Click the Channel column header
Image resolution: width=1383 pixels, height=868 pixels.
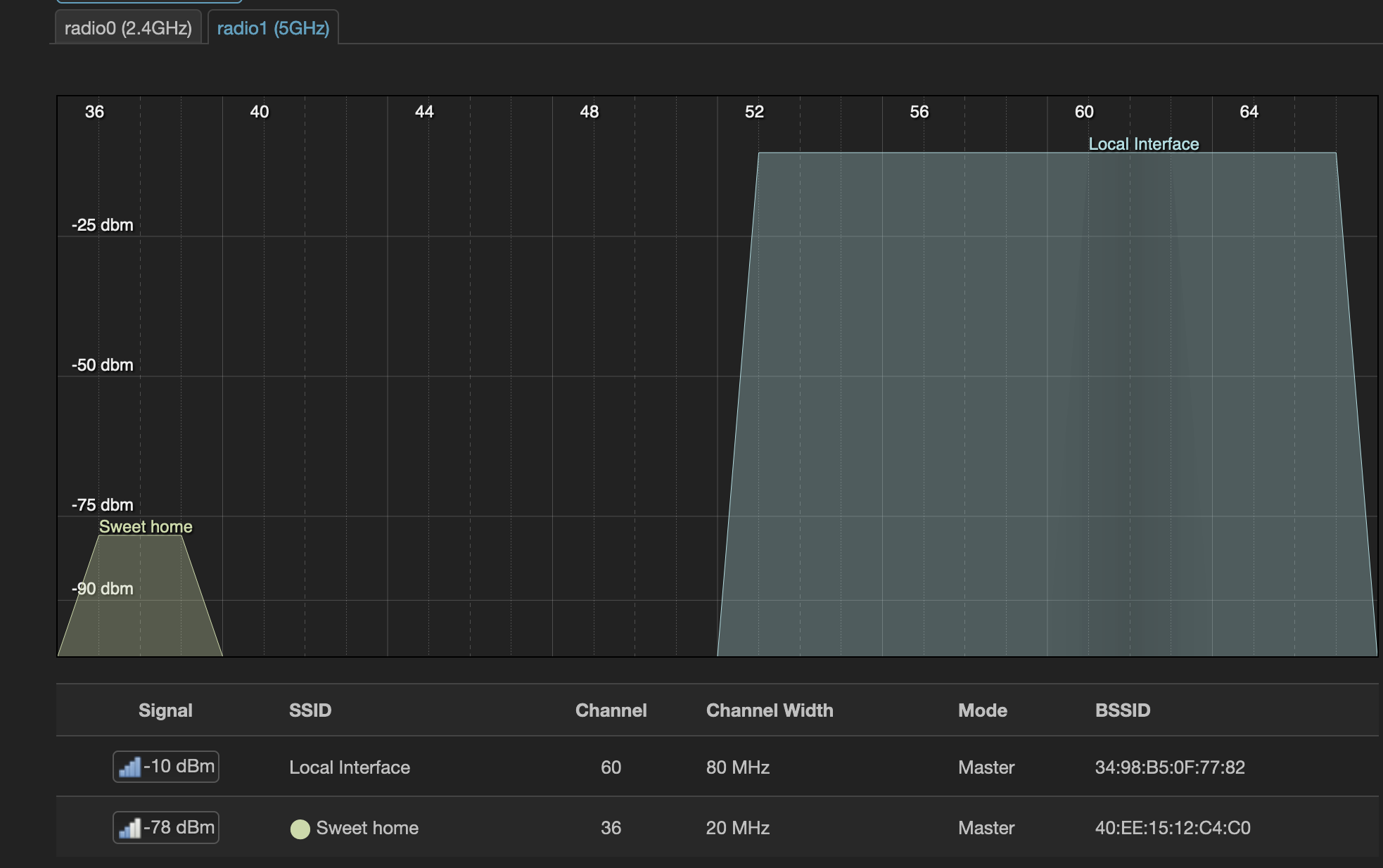[x=611, y=710]
